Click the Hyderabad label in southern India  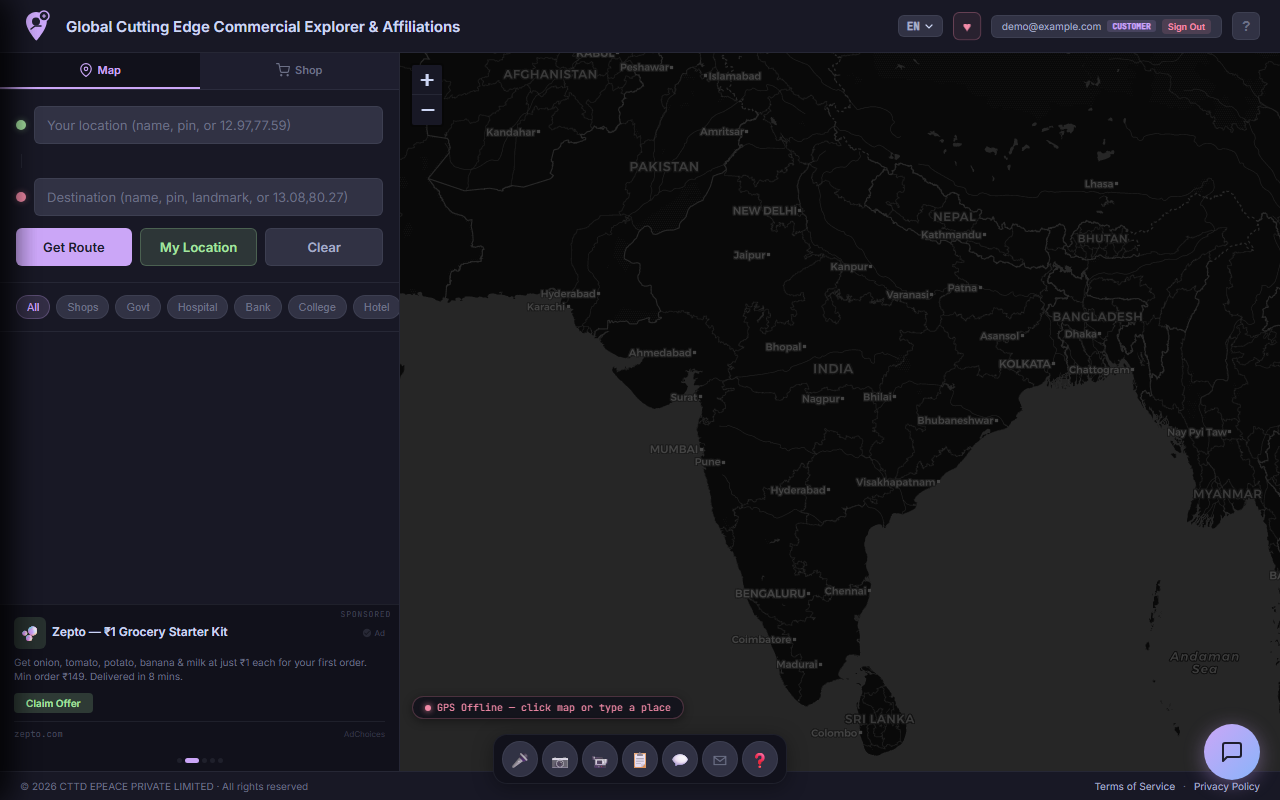[798, 490]
